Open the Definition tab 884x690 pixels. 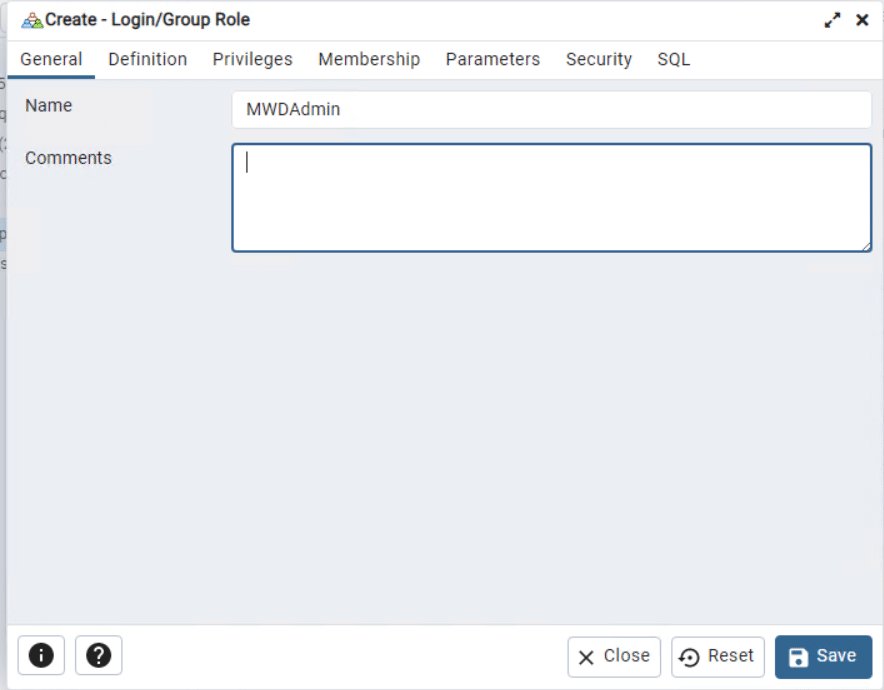147,60
